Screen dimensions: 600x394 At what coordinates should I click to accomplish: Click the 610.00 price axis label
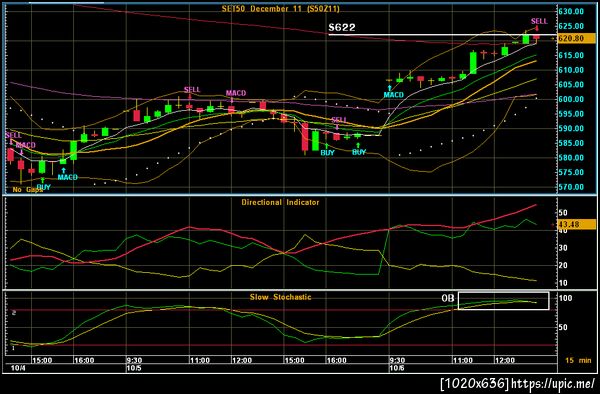click(571, 70)
